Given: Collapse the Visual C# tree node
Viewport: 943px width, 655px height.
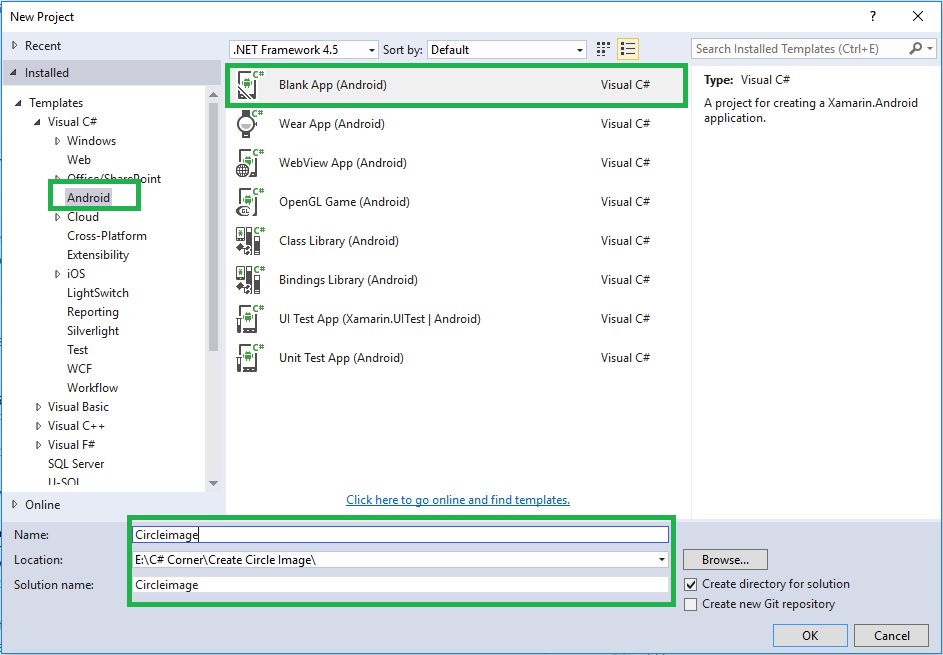Looking at the screenshot, I should [37, 122].
